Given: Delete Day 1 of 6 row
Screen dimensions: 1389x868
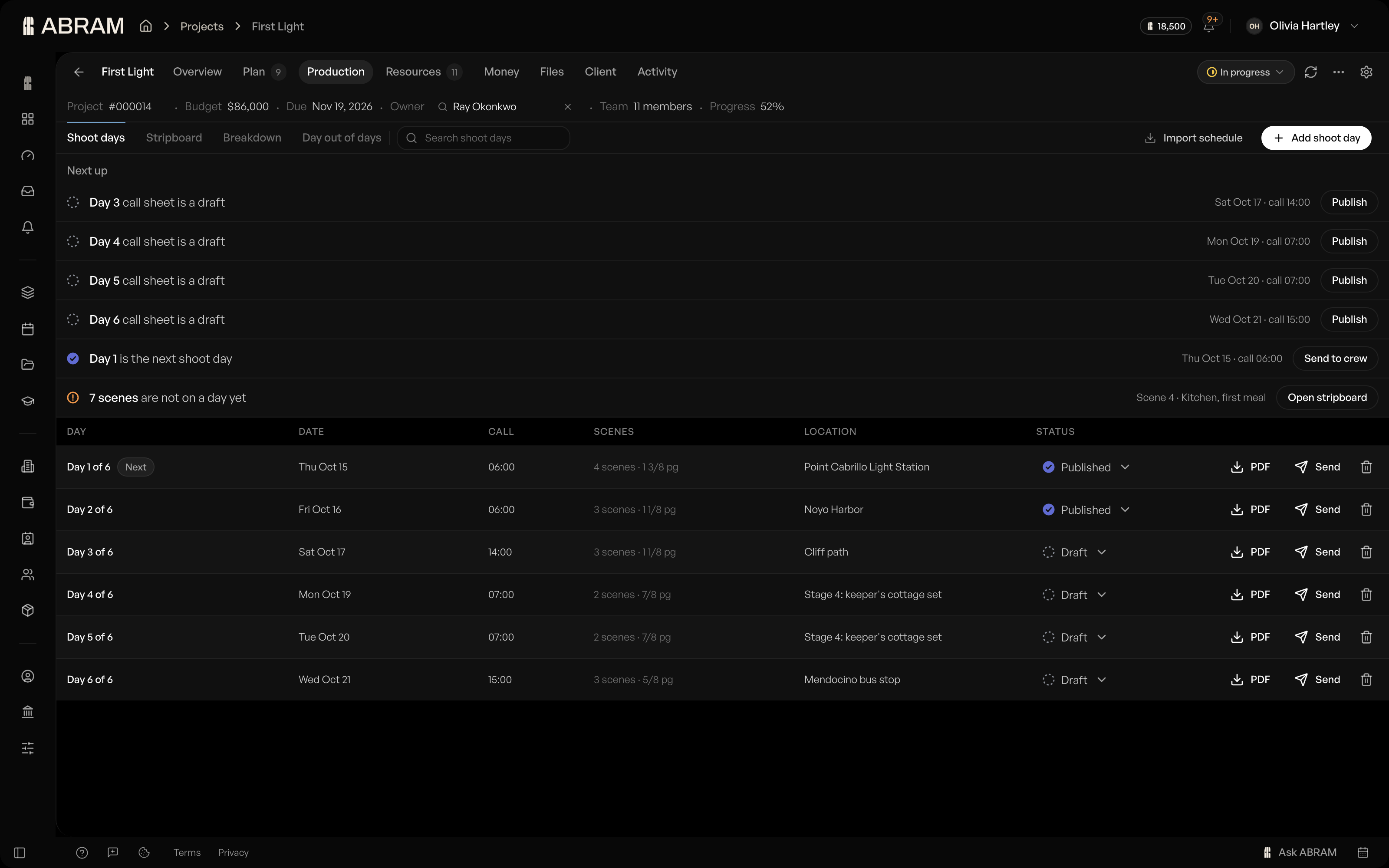Looking at the screenshot, I should (x=1366, y=467).
